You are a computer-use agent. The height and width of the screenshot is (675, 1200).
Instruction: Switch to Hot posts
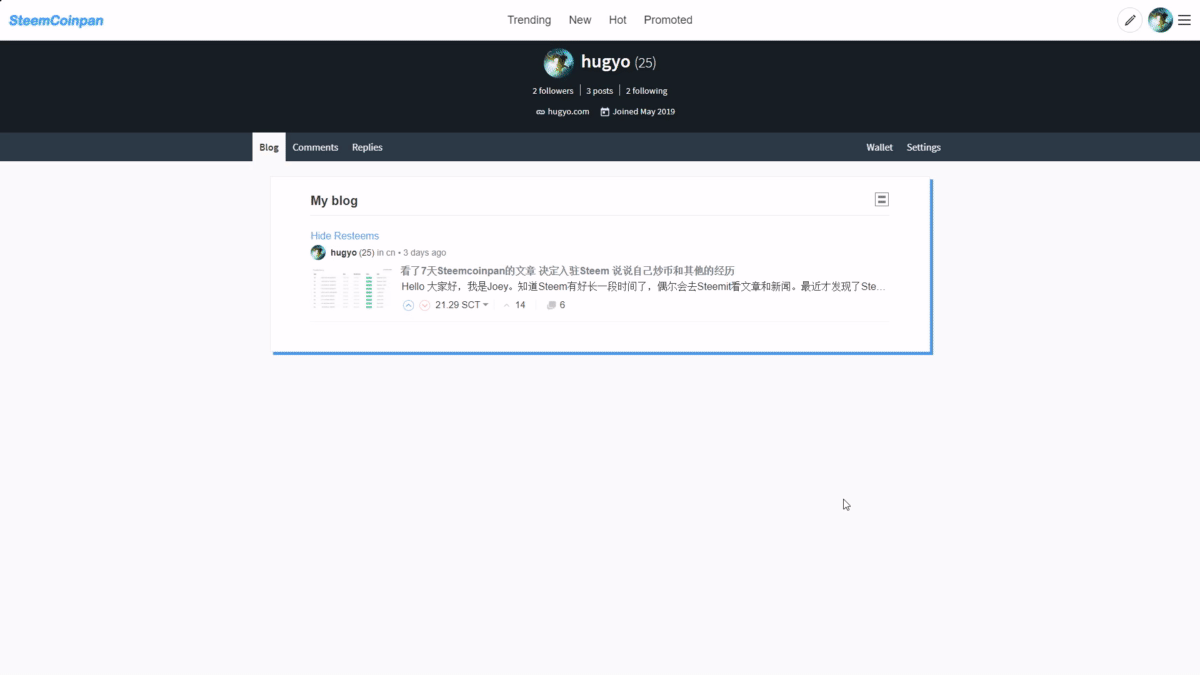(618, 20)
